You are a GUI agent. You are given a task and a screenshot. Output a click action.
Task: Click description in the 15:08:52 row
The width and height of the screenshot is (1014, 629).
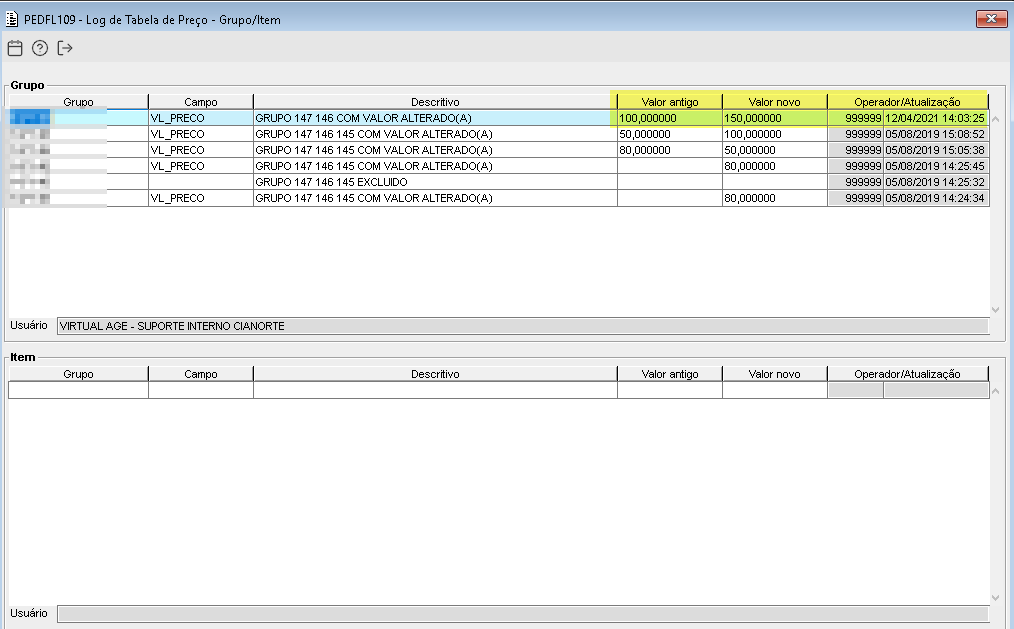435,134
